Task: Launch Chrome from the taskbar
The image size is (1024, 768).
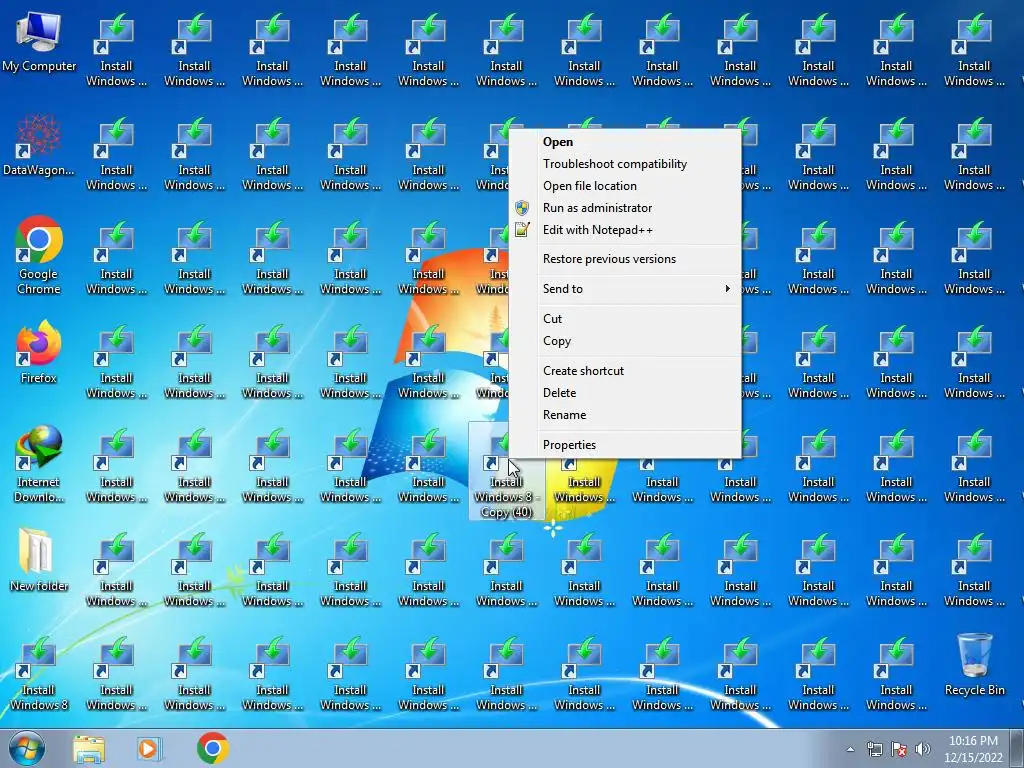Action: click(x=212, y=748)
